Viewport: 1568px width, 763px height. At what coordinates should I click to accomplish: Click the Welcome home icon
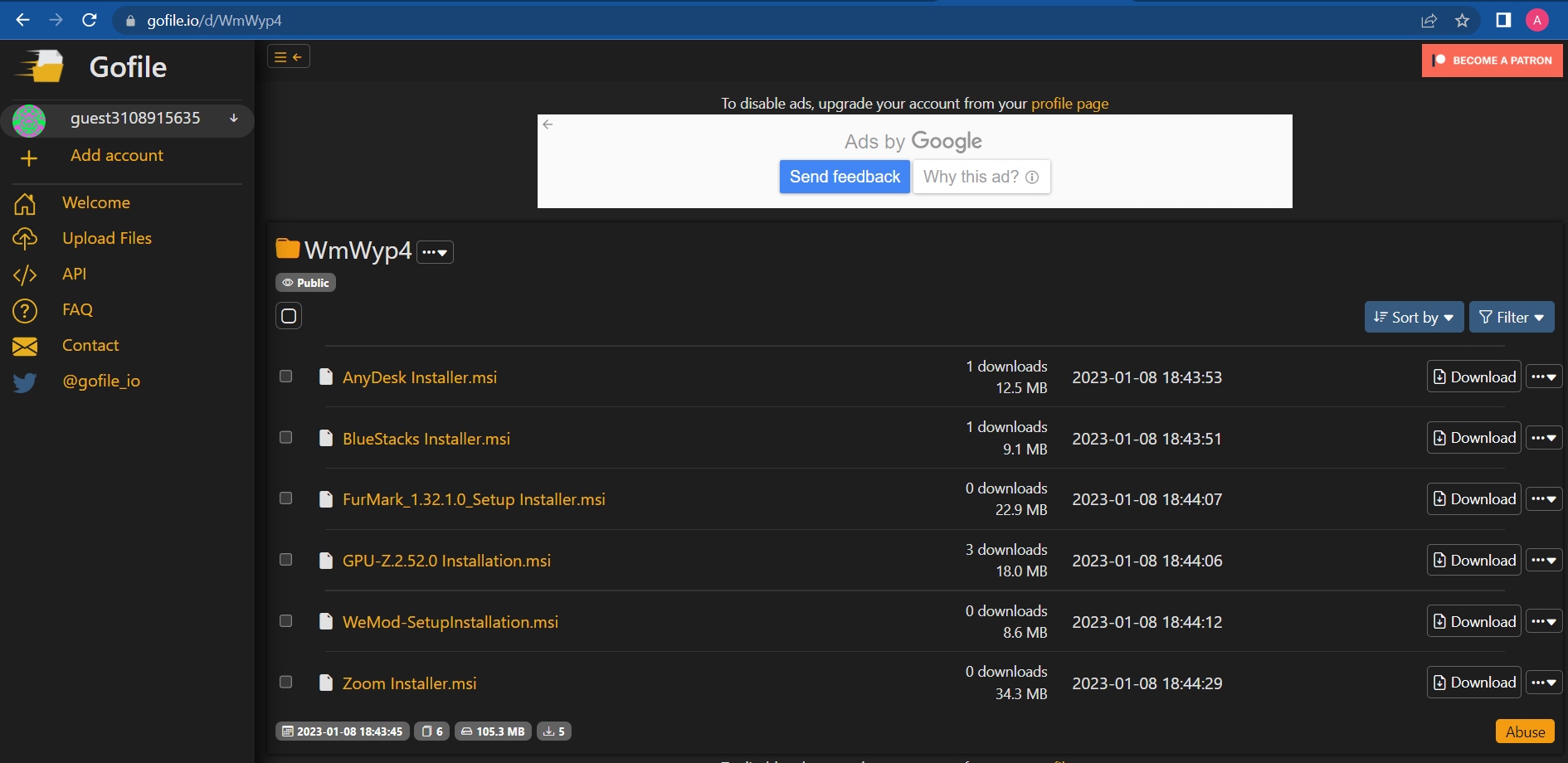(26, 203)
